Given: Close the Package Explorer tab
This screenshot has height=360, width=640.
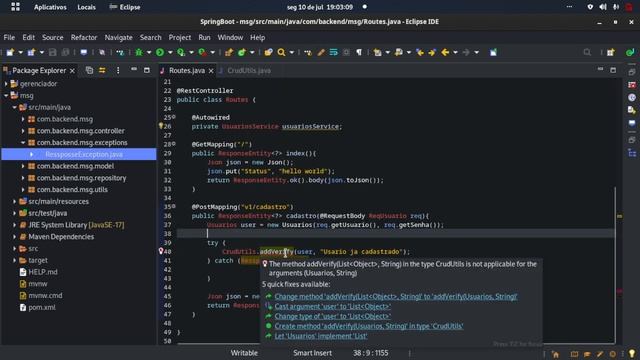Looking at the screenshot, I should point(72,71).
